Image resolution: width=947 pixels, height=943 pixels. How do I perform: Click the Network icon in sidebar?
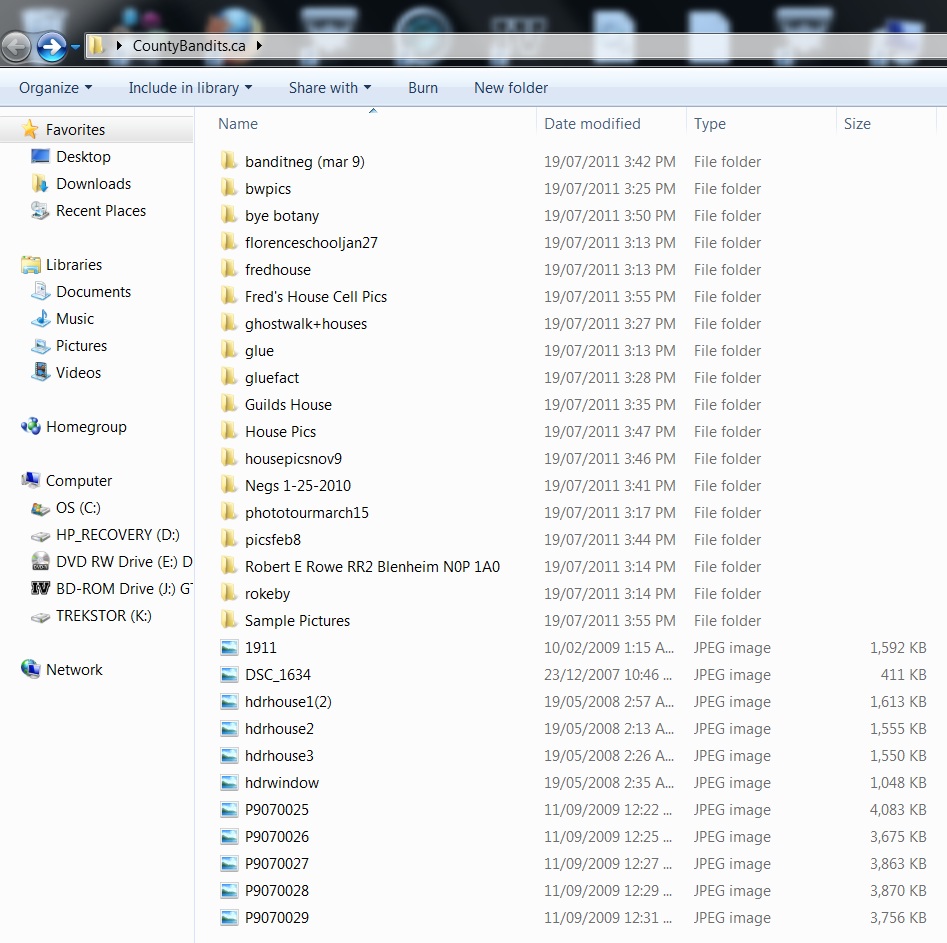coord(31,670)
